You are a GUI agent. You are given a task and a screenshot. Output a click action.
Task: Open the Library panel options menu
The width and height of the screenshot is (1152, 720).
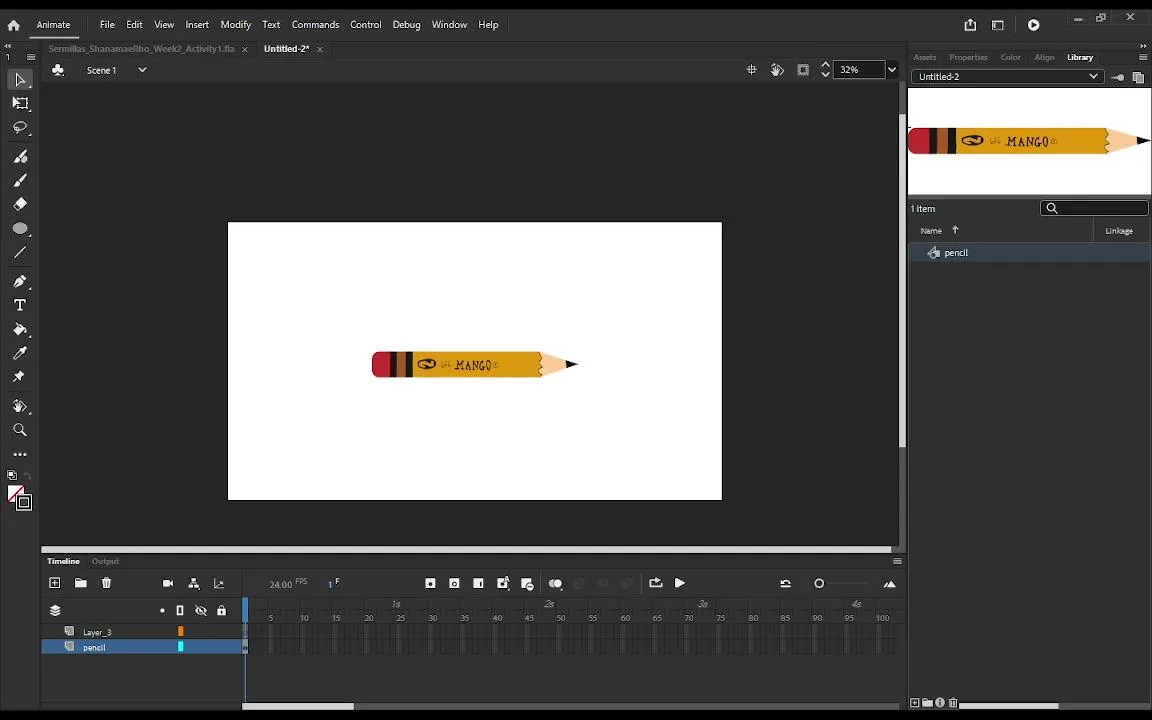click(1142, 57)
